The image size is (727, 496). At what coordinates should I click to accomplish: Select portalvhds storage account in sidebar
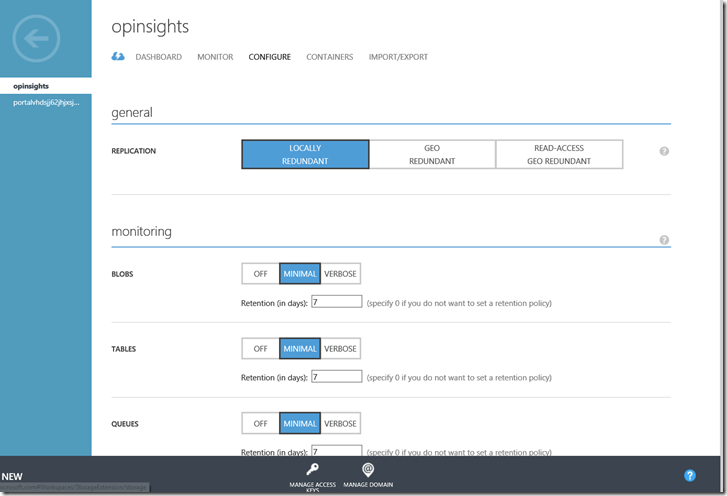click(x=45, y=102)
